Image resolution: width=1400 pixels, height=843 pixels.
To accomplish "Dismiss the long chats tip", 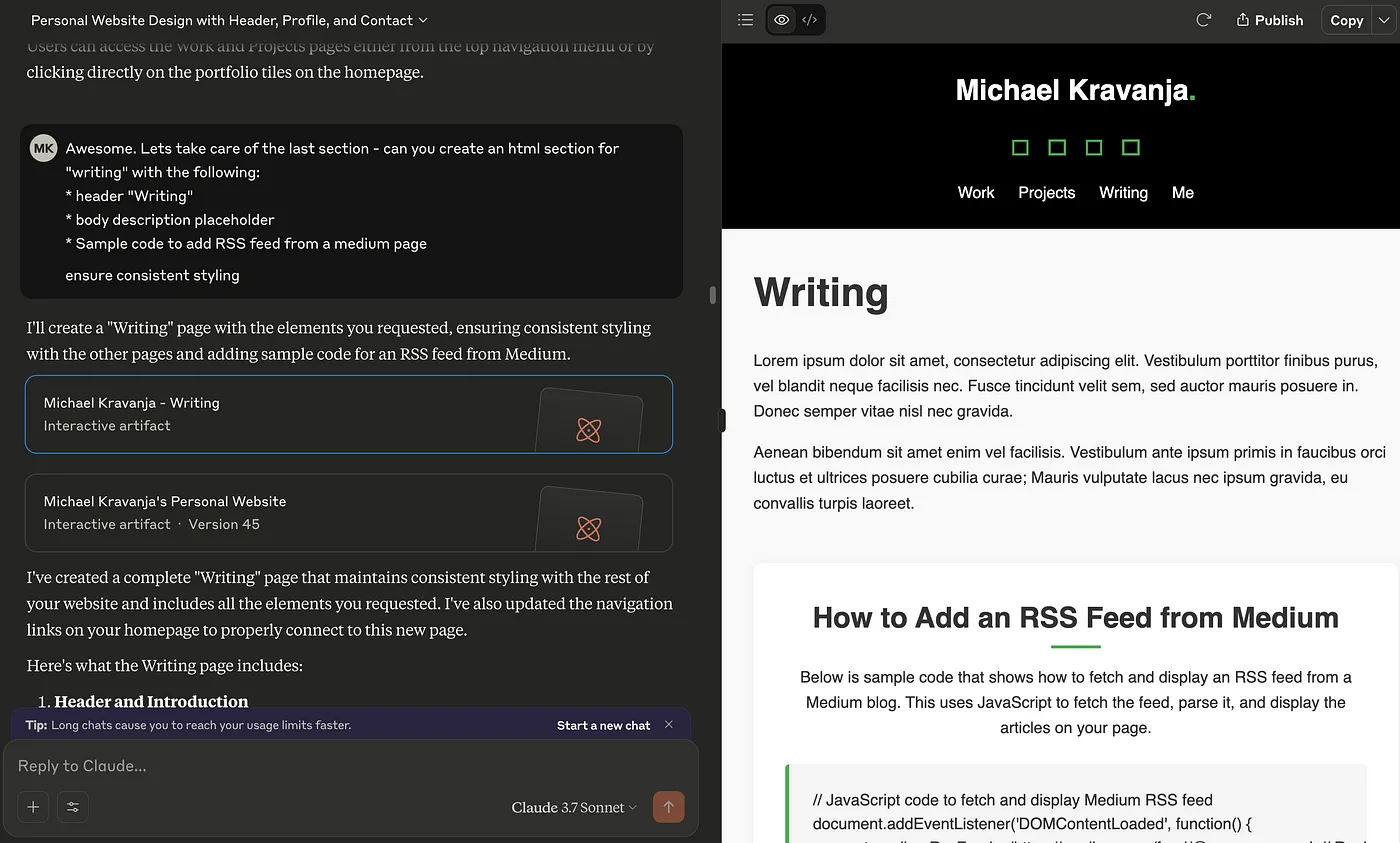I will [669, 725].
